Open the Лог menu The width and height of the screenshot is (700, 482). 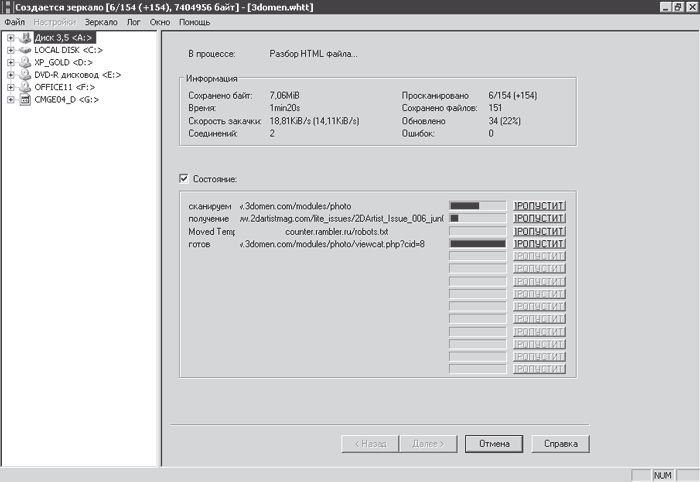pyautogui.click(x=133, y=22)
